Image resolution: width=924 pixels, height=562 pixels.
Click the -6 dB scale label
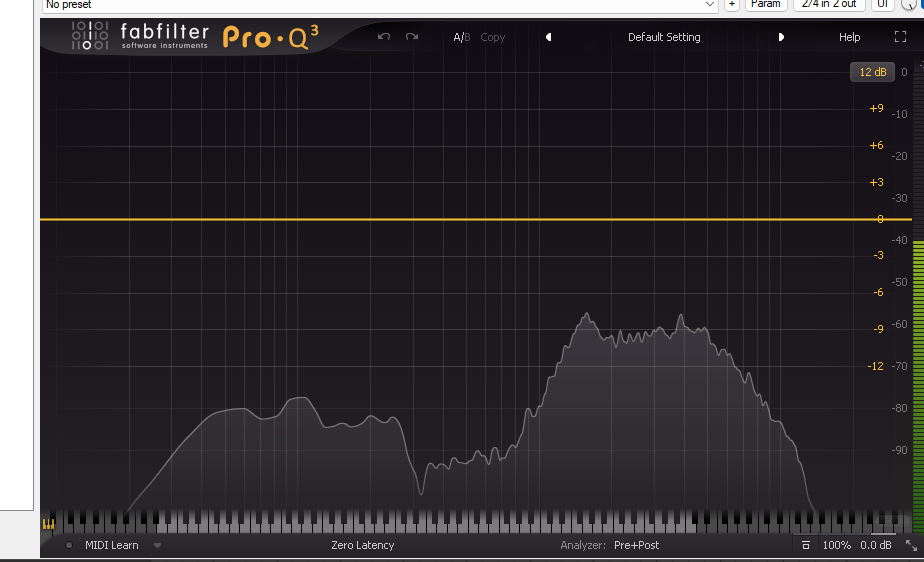[878, 292]
